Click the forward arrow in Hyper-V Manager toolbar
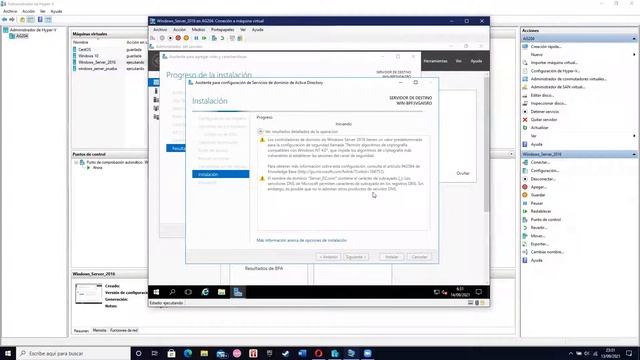This screenshot has width=640, height=360. pyautogui.click(x=12, y=20)
